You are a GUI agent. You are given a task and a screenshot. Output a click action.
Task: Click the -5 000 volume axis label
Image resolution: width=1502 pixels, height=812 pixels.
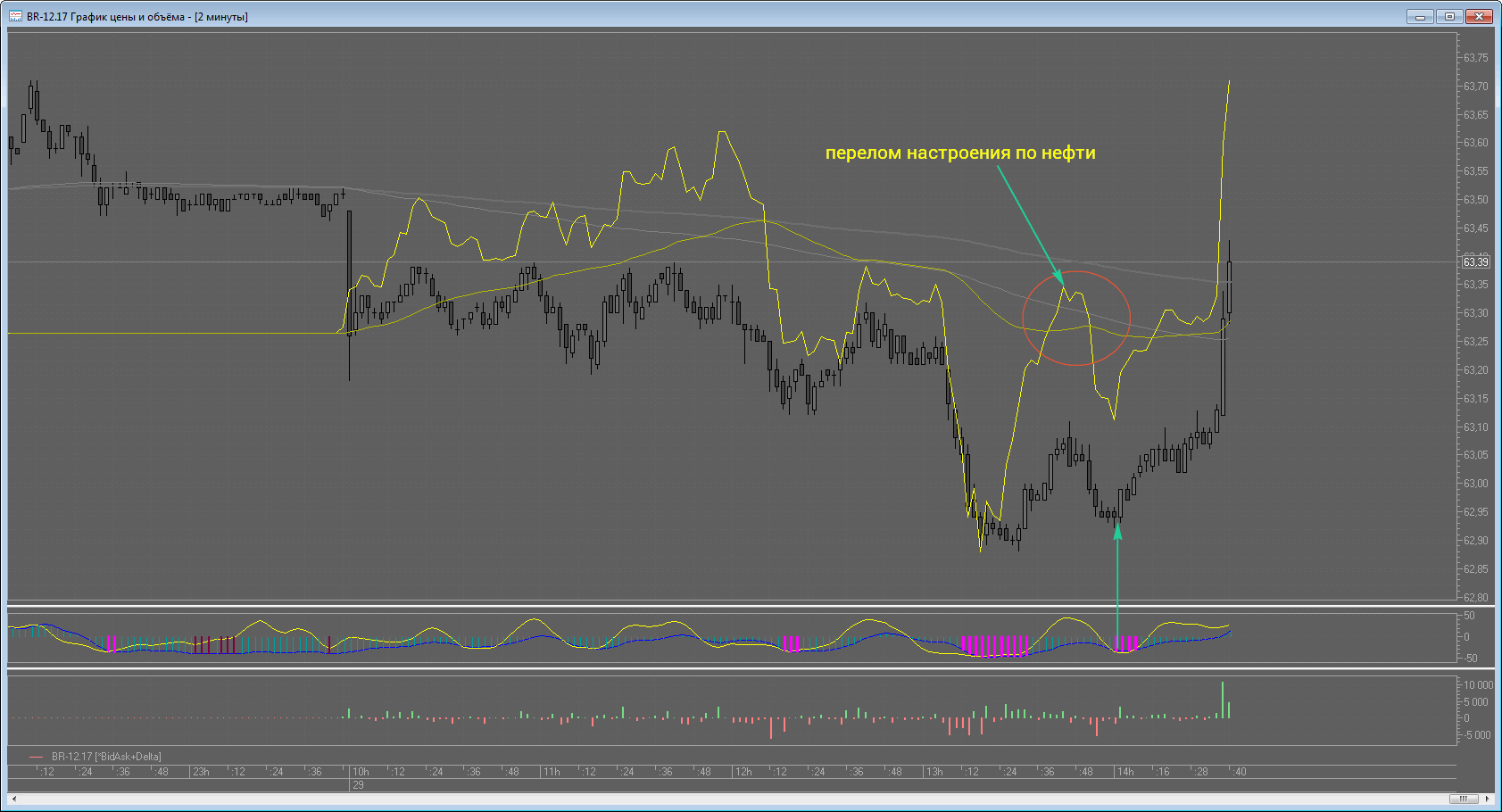point(1478,735)
